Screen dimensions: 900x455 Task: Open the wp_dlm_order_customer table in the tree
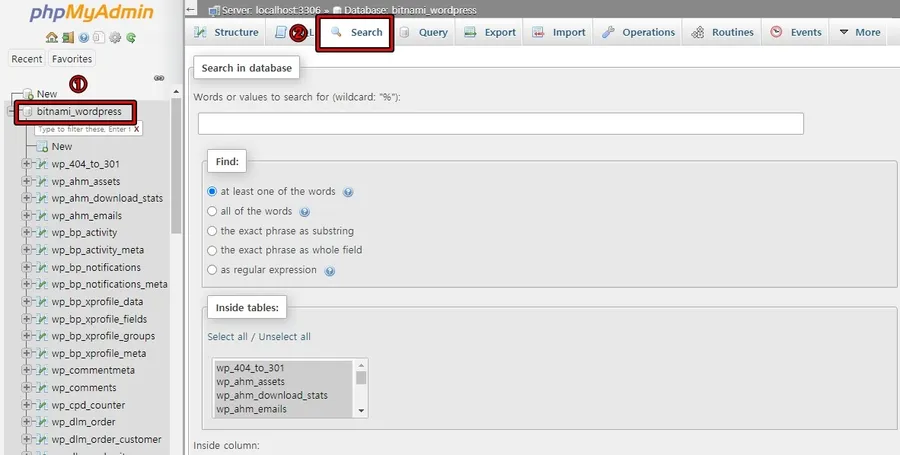(x=106, y=440)
